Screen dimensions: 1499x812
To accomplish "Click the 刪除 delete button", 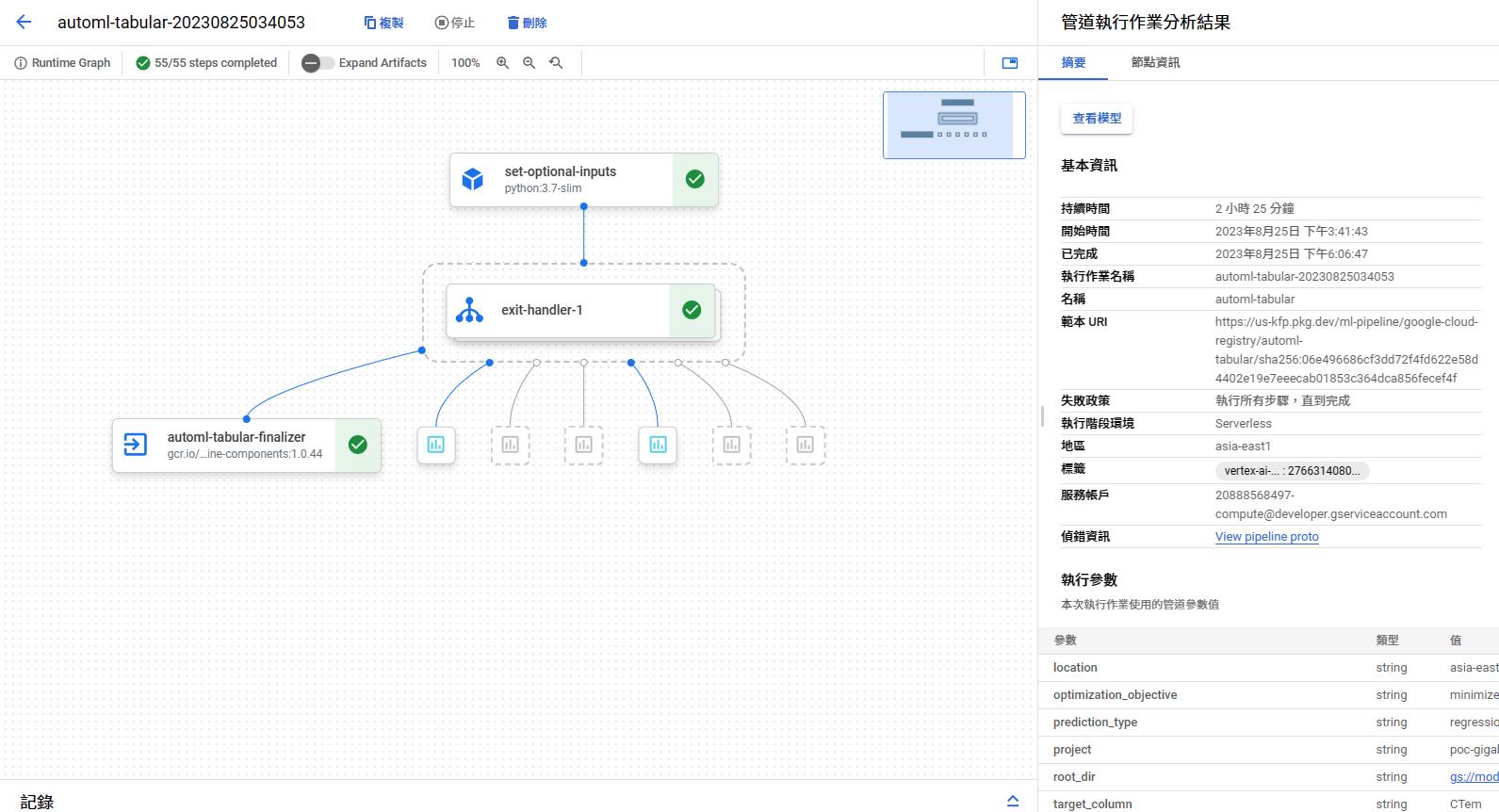I will [527, 23].
